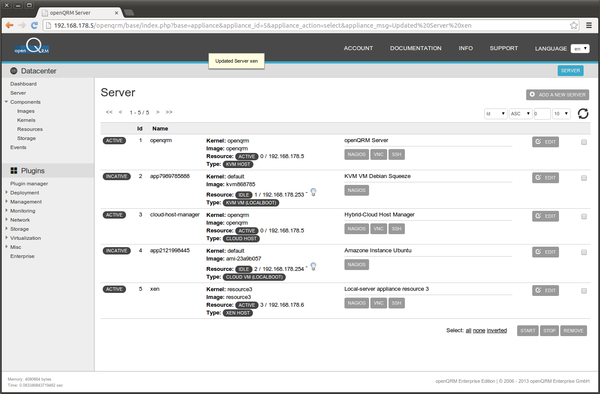Close the openQRM Server browser tab
This screenshot has height=394, width=600.
coord(117,13)
